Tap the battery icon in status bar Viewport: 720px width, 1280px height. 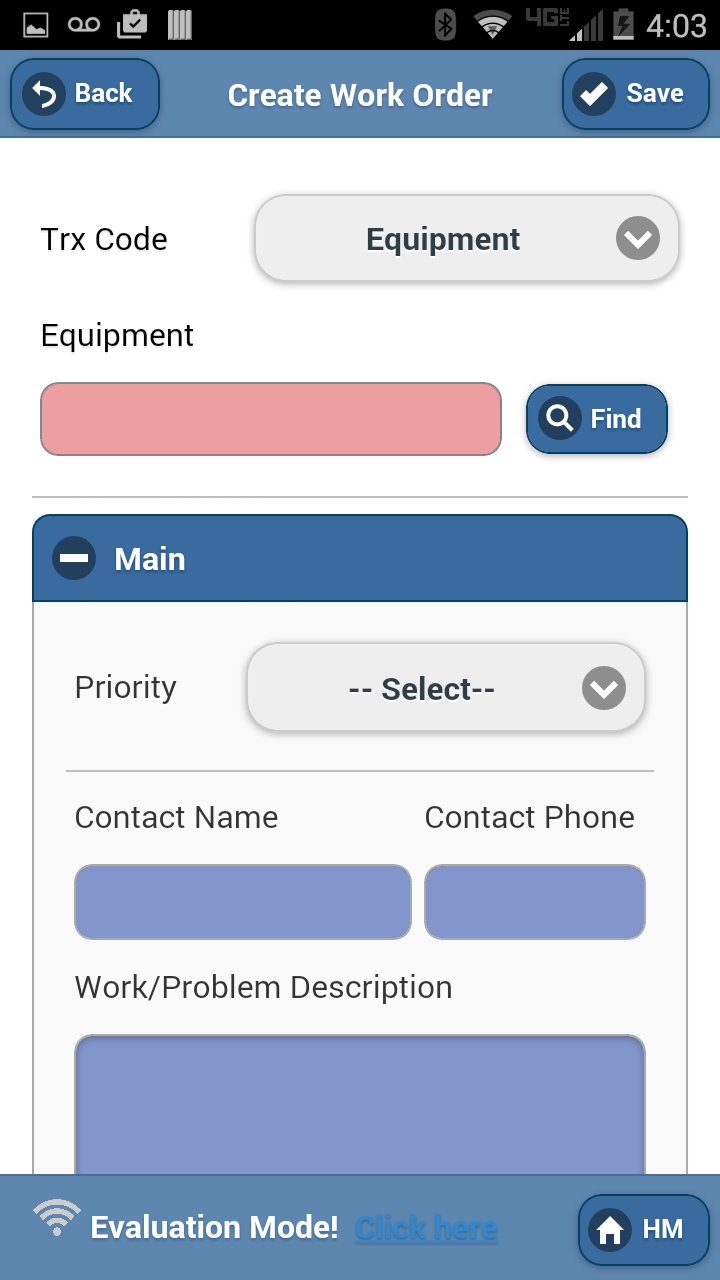pos(623,24)
